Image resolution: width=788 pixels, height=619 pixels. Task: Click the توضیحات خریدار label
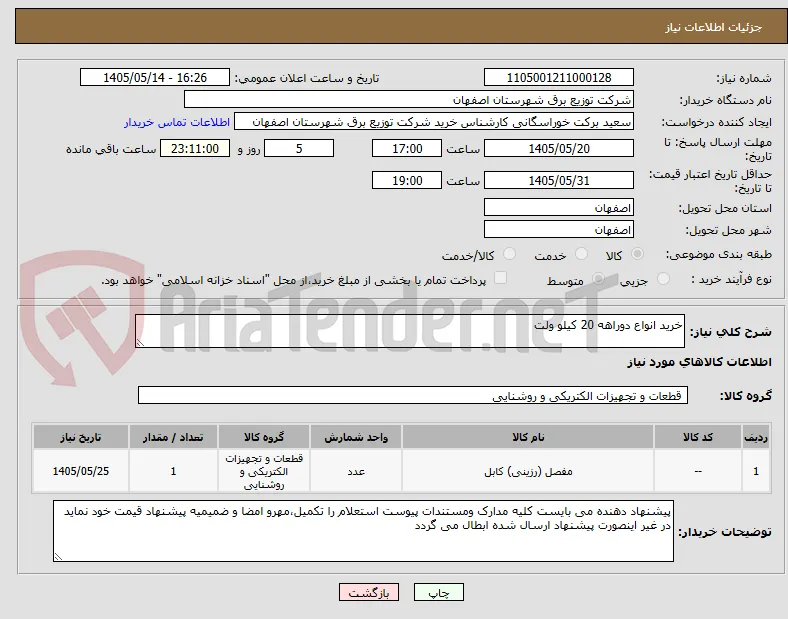pos(725,532)
